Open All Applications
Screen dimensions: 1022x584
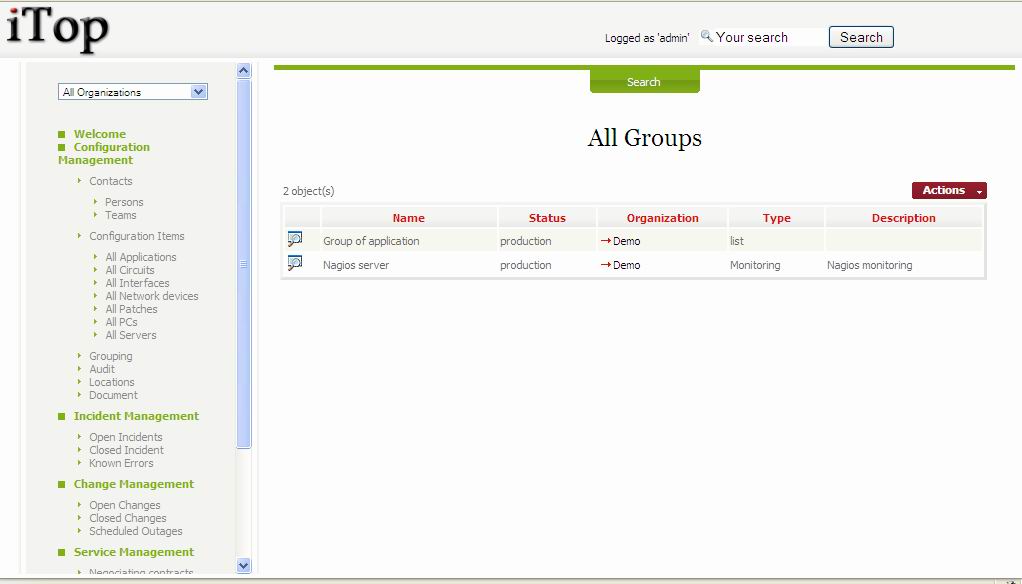pos(141,257)
